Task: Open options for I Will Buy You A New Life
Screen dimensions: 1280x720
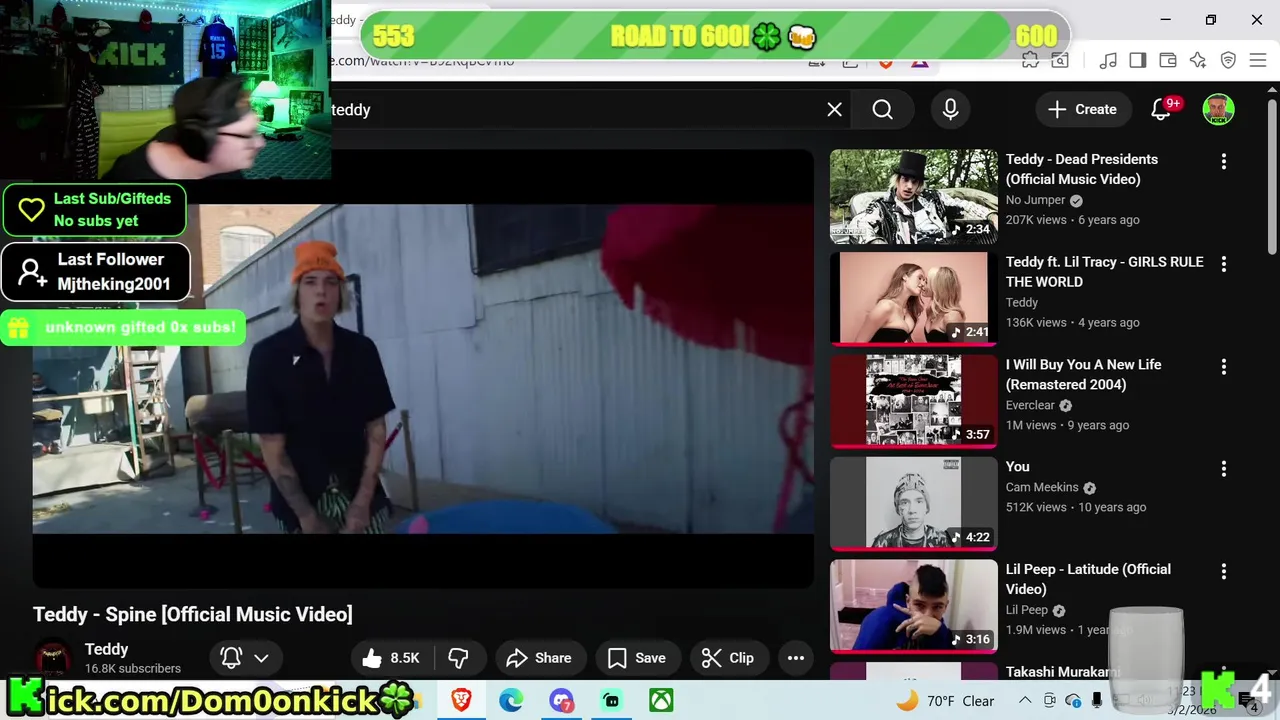Action: [1223, 367]
